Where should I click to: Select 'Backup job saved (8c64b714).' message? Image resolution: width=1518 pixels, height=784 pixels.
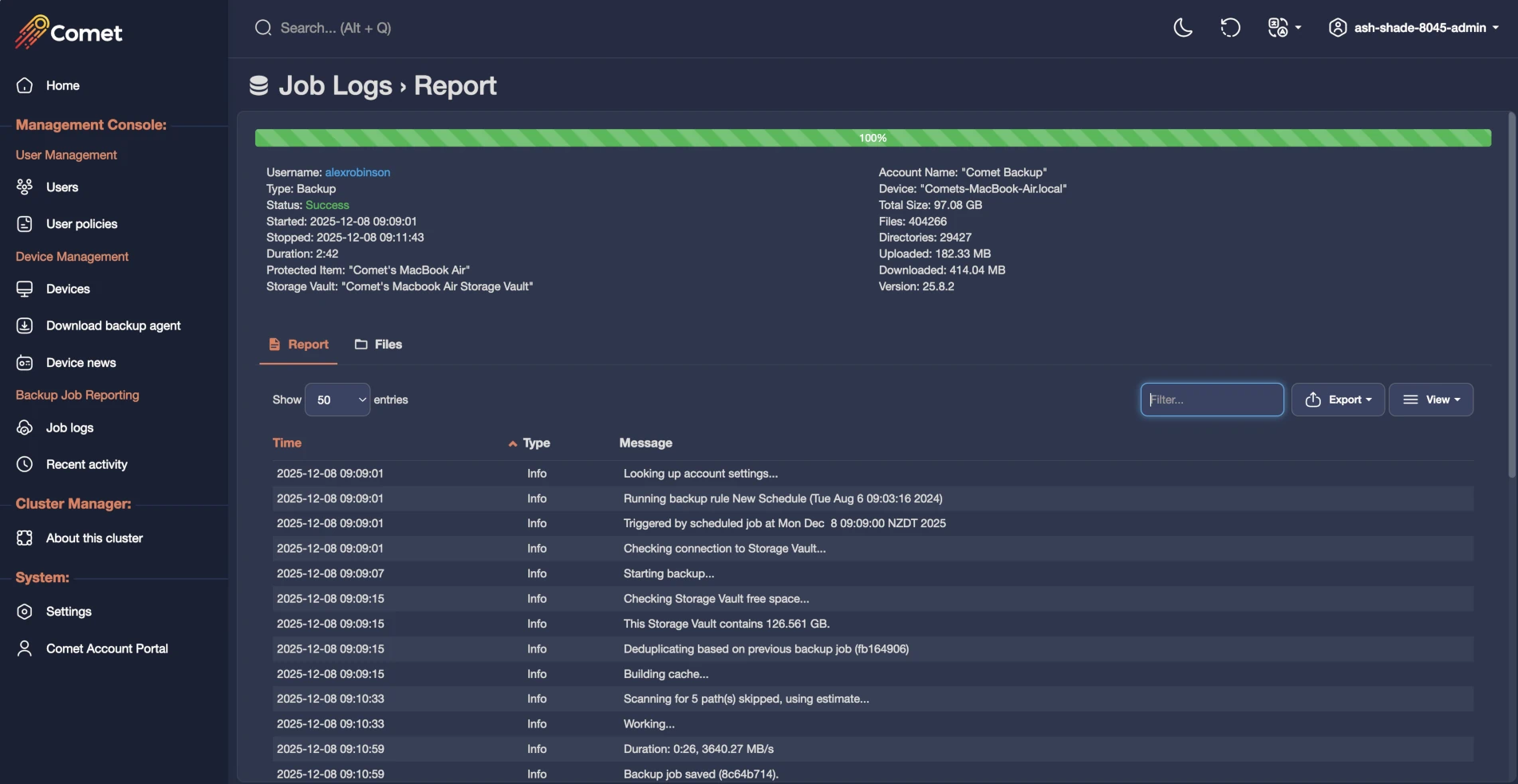[700, 774]
